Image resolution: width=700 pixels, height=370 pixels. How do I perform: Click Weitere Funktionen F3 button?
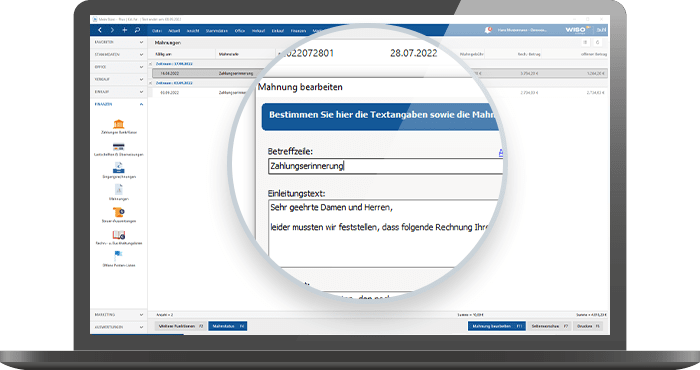pos(181,326)
